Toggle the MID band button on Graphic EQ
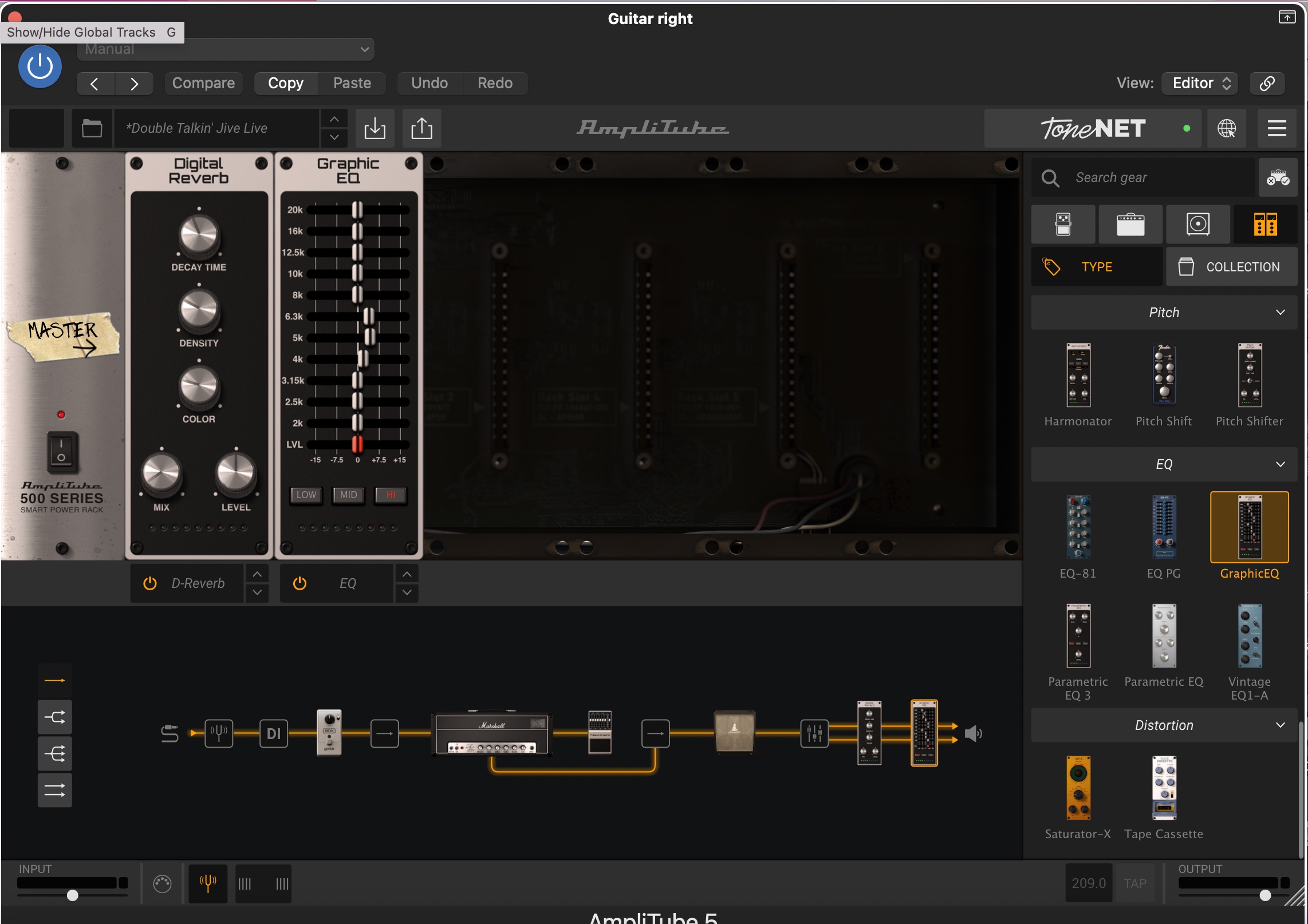 click(x=348, y=495)
